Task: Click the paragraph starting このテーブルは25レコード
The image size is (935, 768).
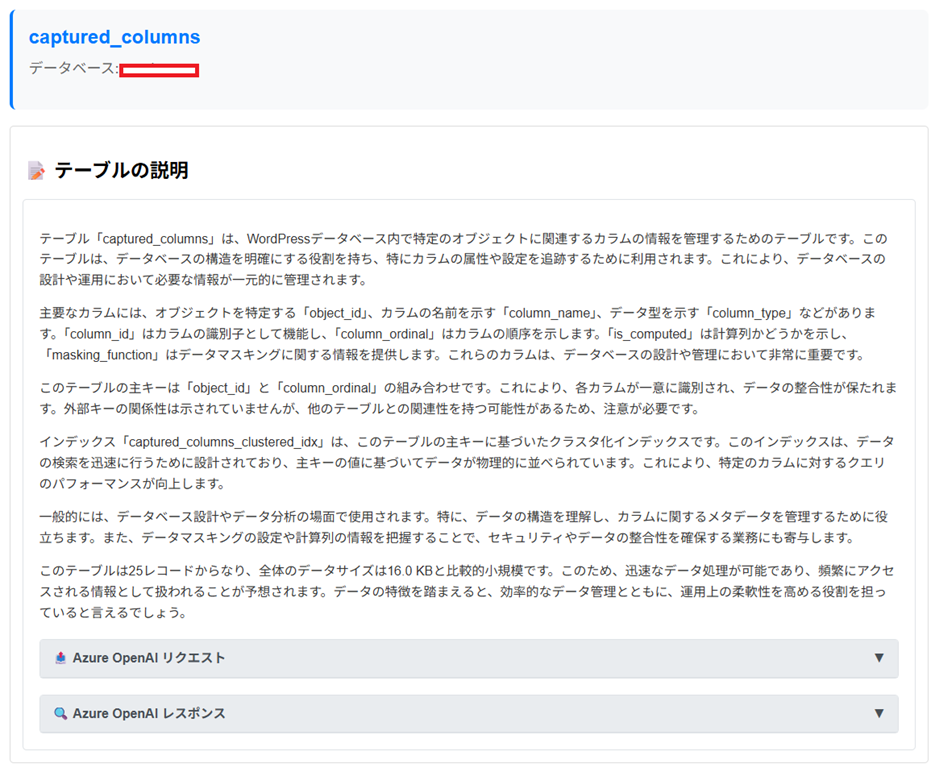Action: (467, 592)
